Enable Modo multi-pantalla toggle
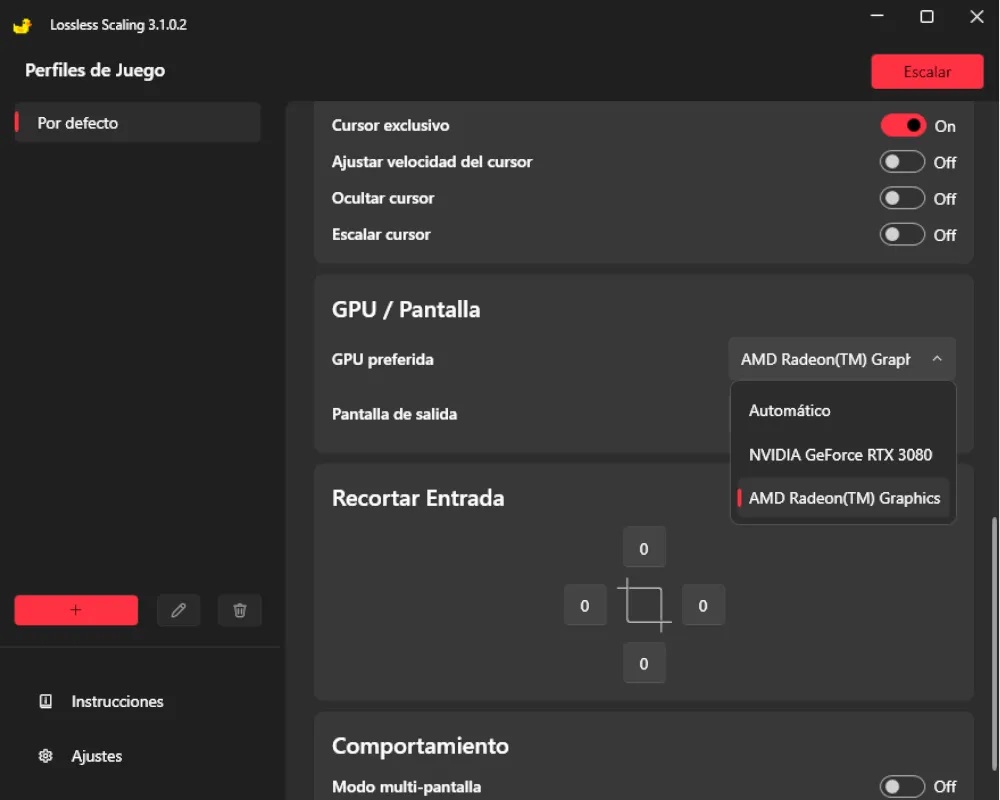This screenshot has height=800, width=1000. [902, 787]
